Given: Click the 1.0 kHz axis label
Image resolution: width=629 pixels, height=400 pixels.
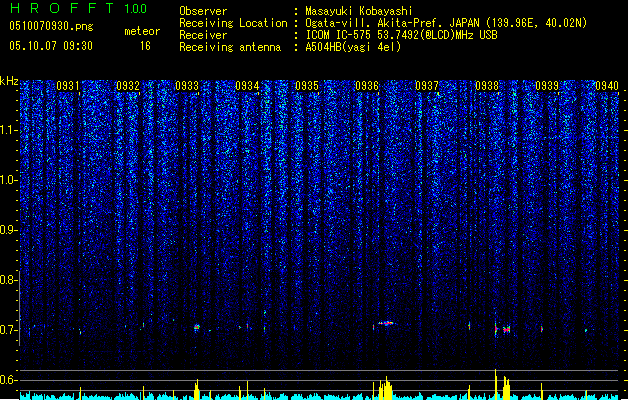Looking at the screenshot, I should point(8,180).
